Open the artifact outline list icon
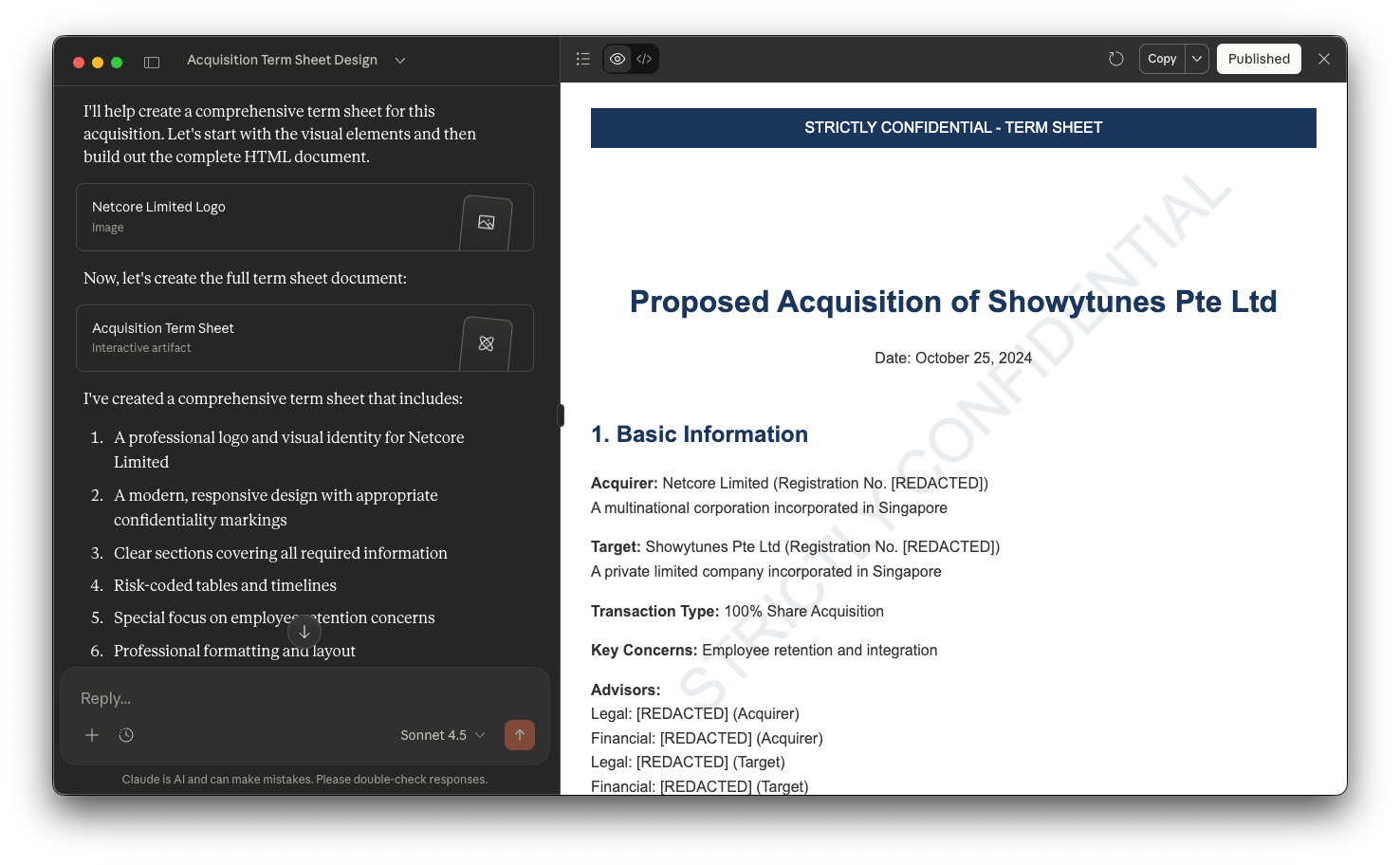Viewport: 1400px width, 865px height. [583, 59]
